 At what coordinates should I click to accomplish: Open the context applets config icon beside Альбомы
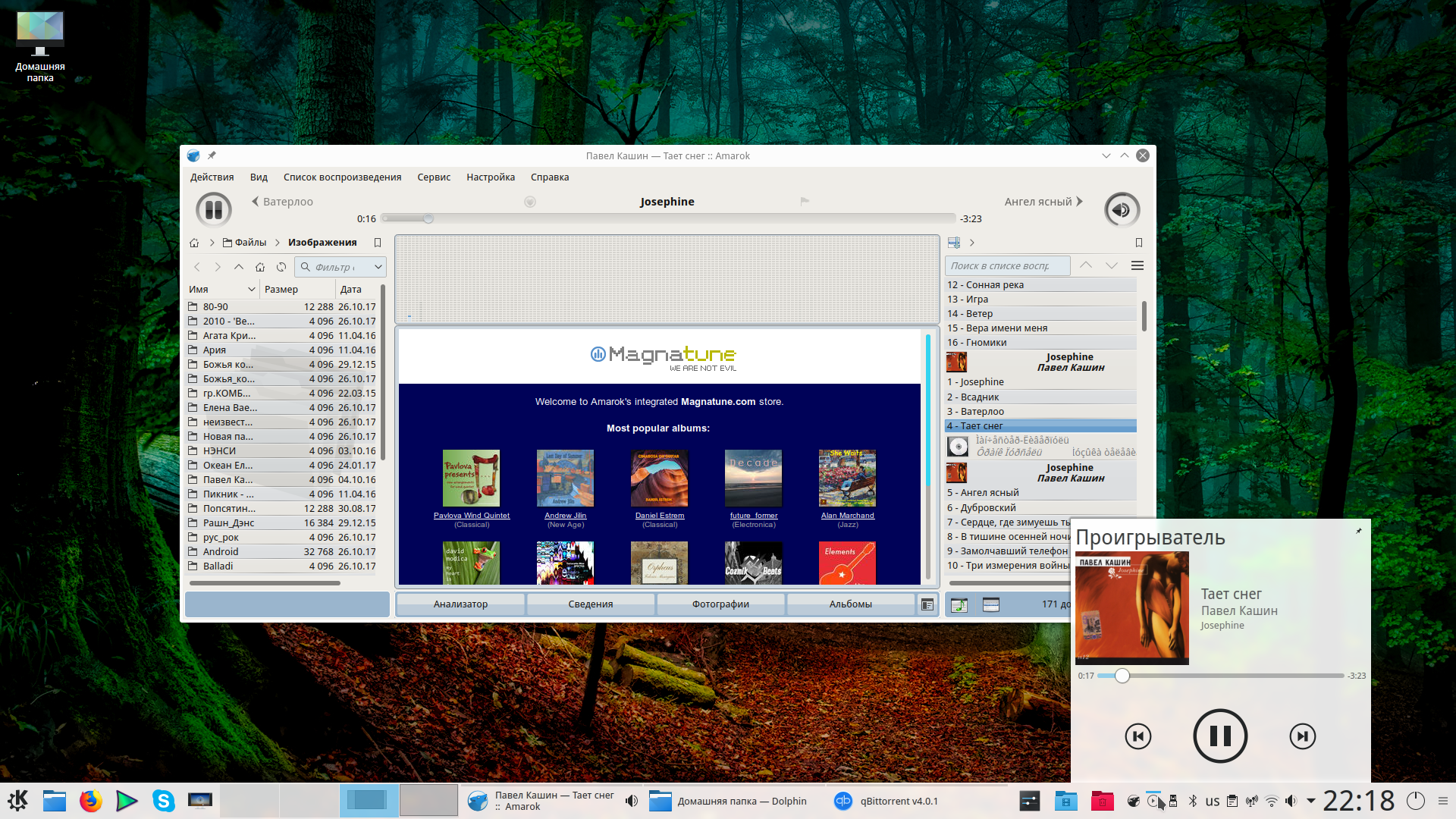pyautogui.click(x=927, y=604)
